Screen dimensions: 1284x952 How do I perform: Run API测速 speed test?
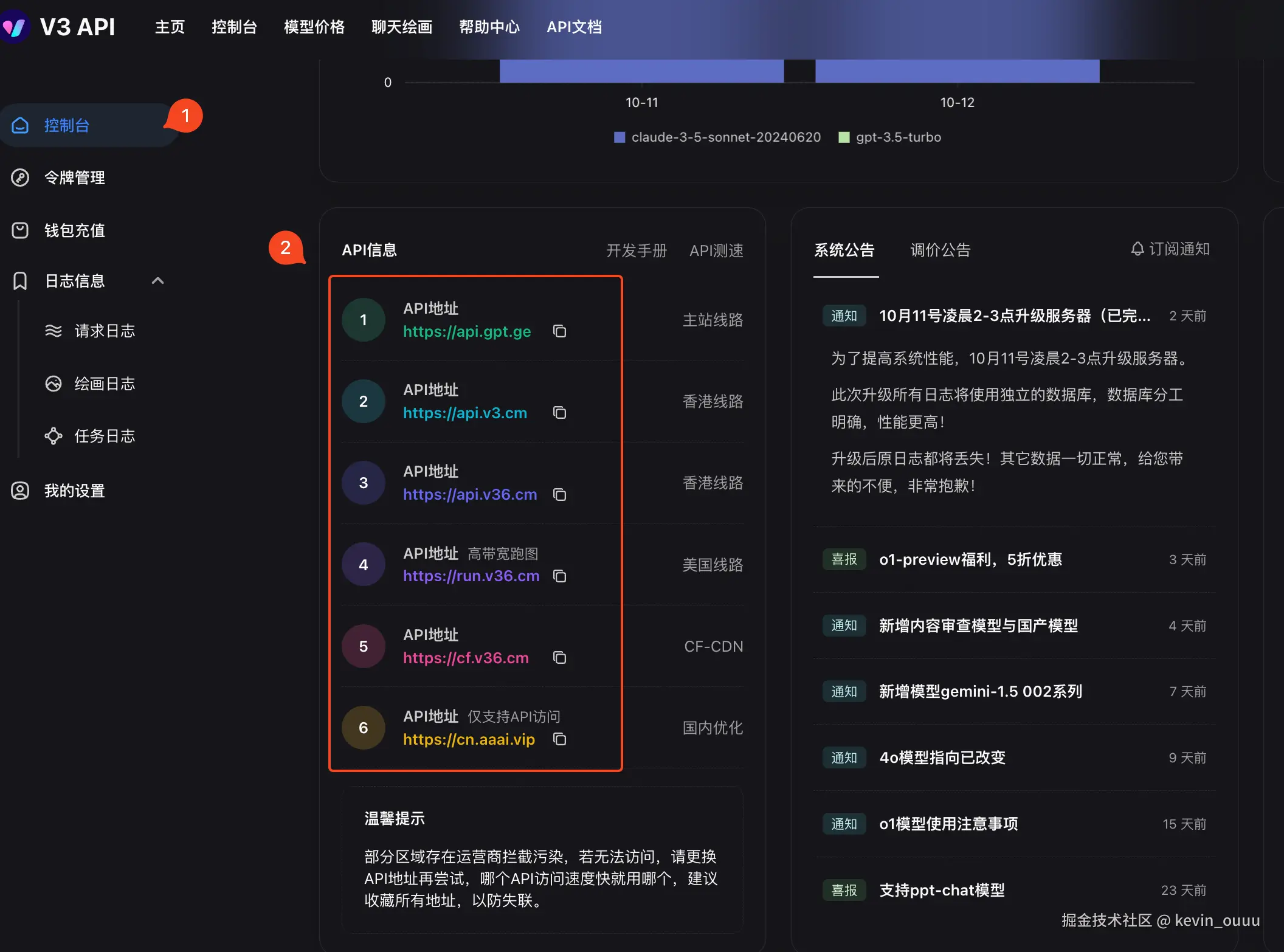[716, 250]
